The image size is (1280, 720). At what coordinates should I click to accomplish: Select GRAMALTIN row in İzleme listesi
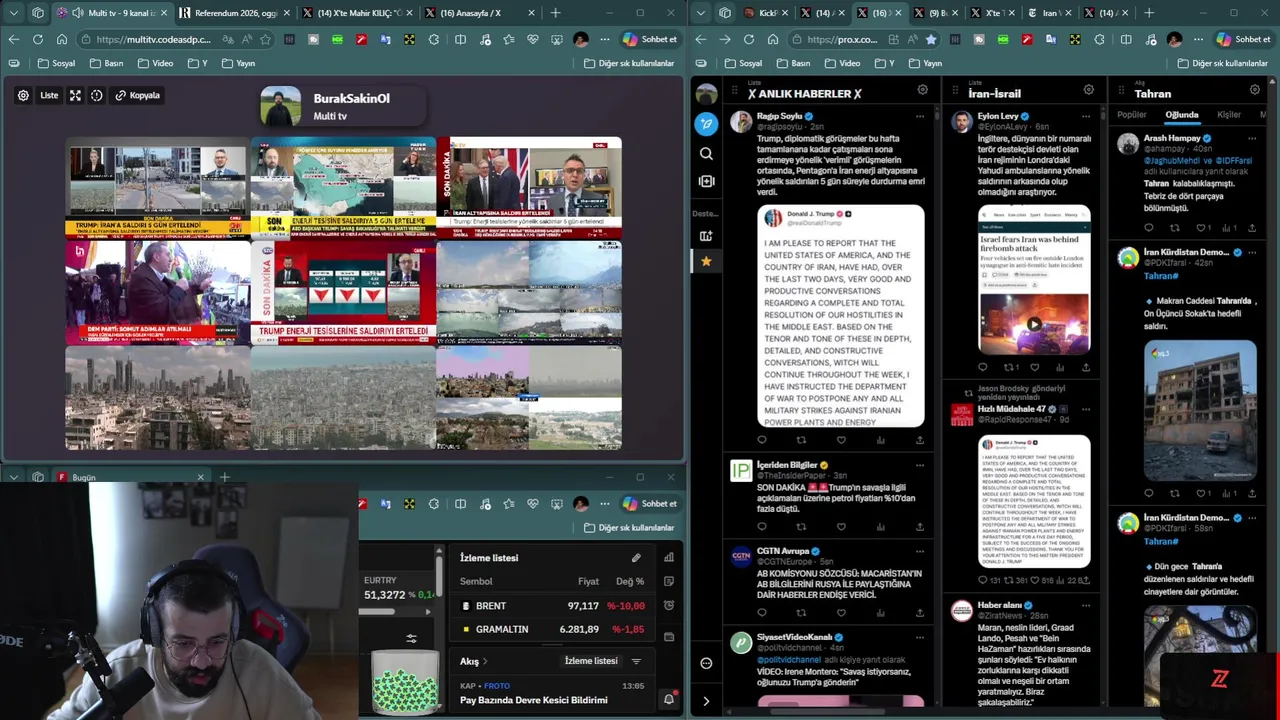554,629
